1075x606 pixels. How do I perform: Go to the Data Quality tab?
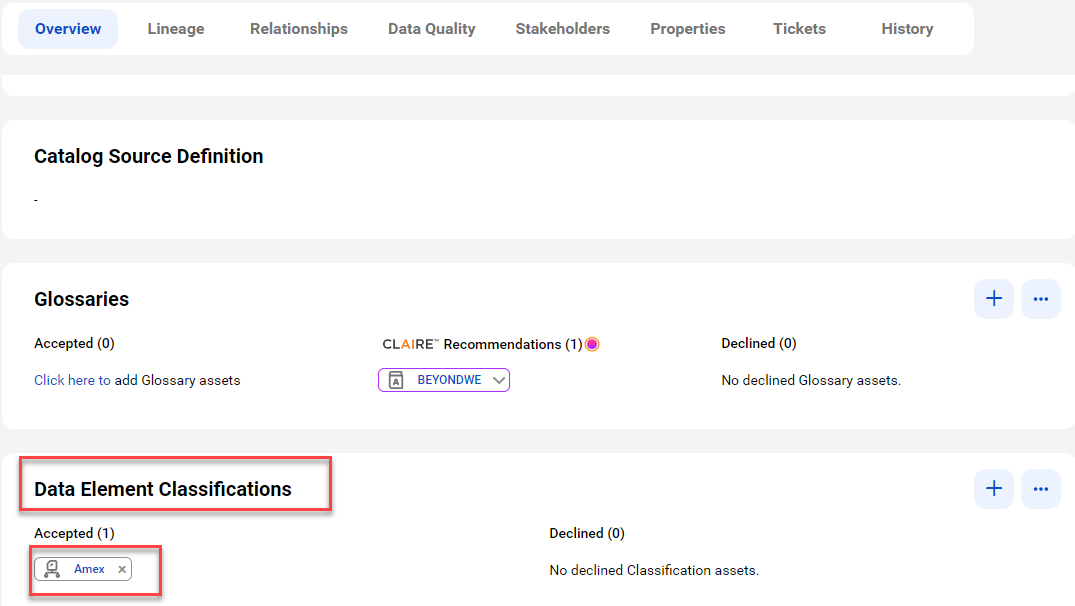click(x=431, y=29)
